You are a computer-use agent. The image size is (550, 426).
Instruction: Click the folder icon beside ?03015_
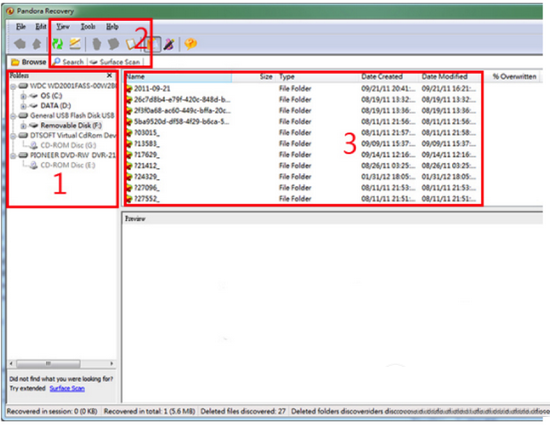[x=129, y=133]
